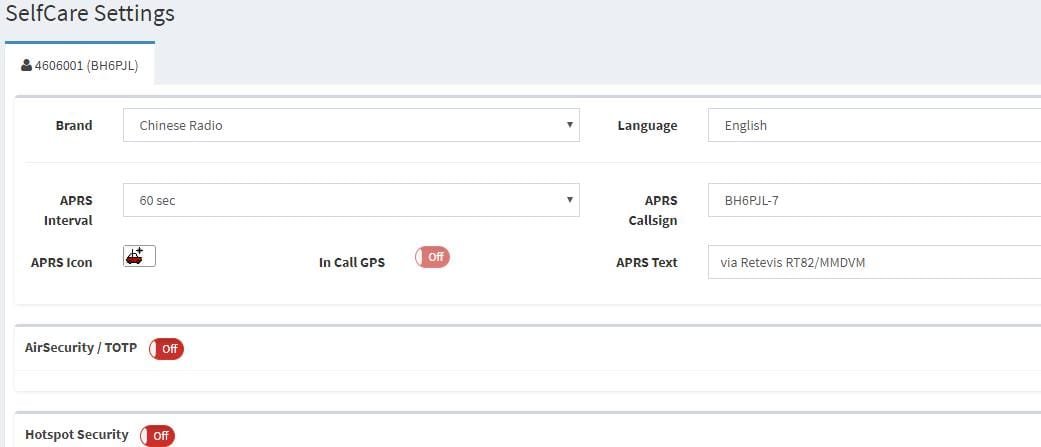This screenshot has height=447, width=1041.
Task: Click the In Call GPS label
Action: [x=352, y=262]
